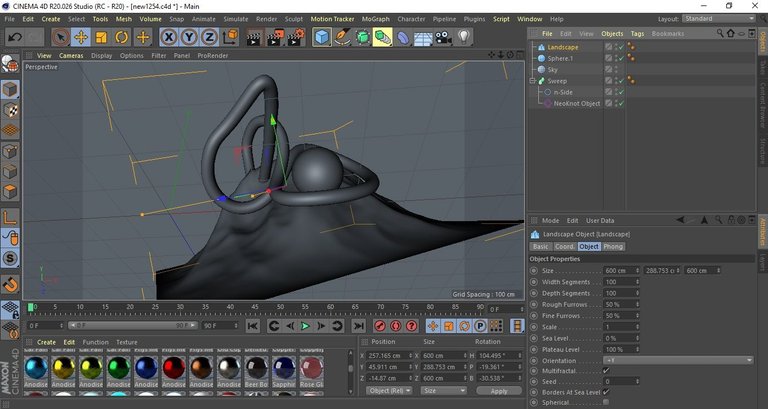768x409 pixels.
Task: Open the Orientation dropdown
Action: tap(678, 361)
